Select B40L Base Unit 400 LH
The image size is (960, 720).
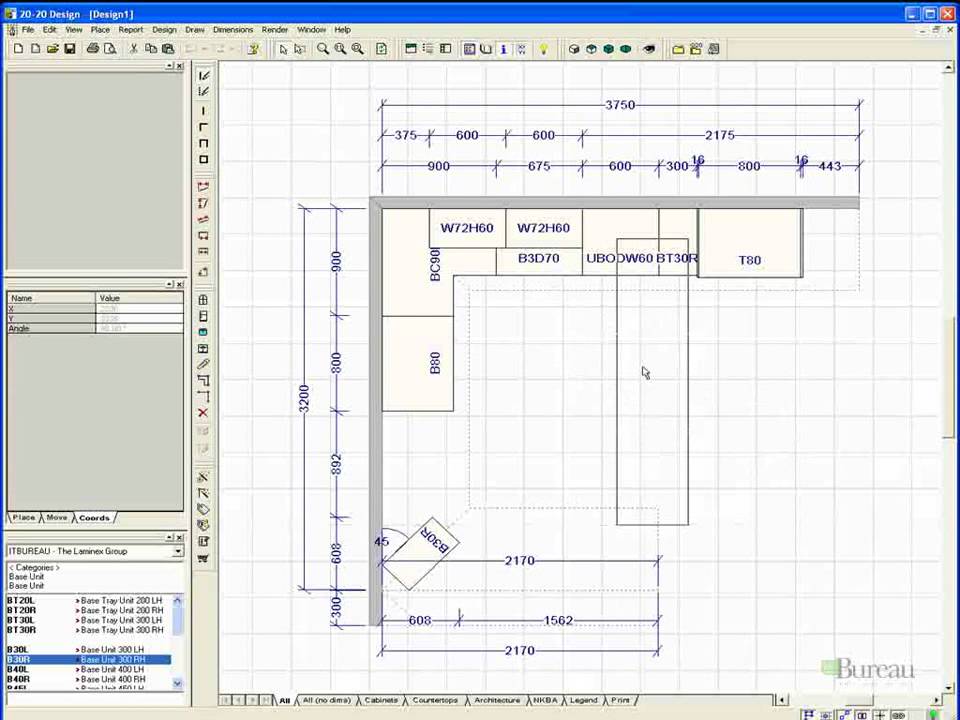pyautogui.click(x=89, y=669)
